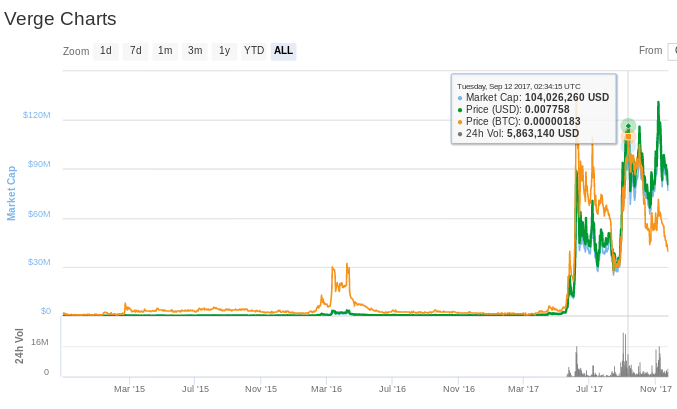Click the $90M axis label
The width and height of the screenshot is (677, 409).
pos(39,164)
